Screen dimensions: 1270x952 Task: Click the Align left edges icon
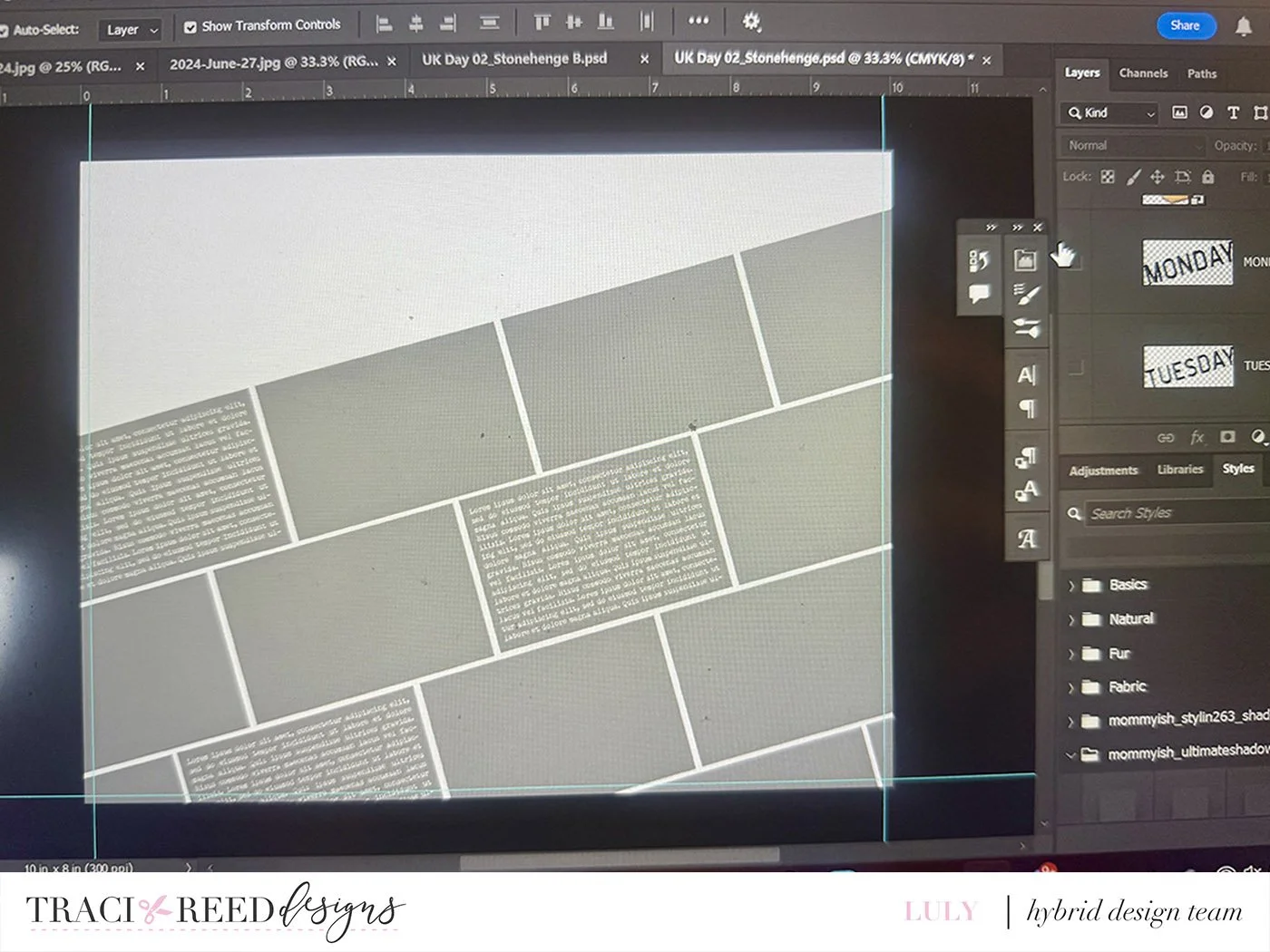click(384, 24)
